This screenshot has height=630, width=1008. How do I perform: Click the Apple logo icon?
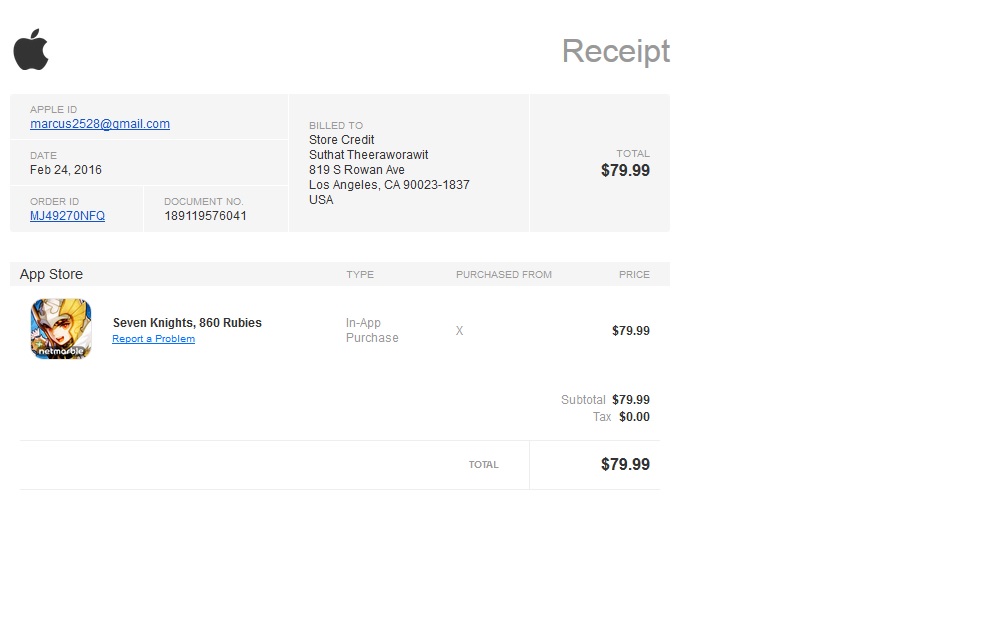31,50
